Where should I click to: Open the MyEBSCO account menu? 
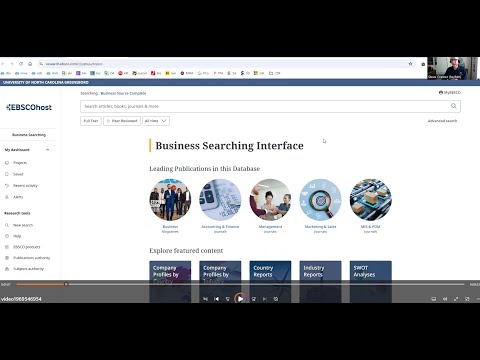(x=450, y=93)
